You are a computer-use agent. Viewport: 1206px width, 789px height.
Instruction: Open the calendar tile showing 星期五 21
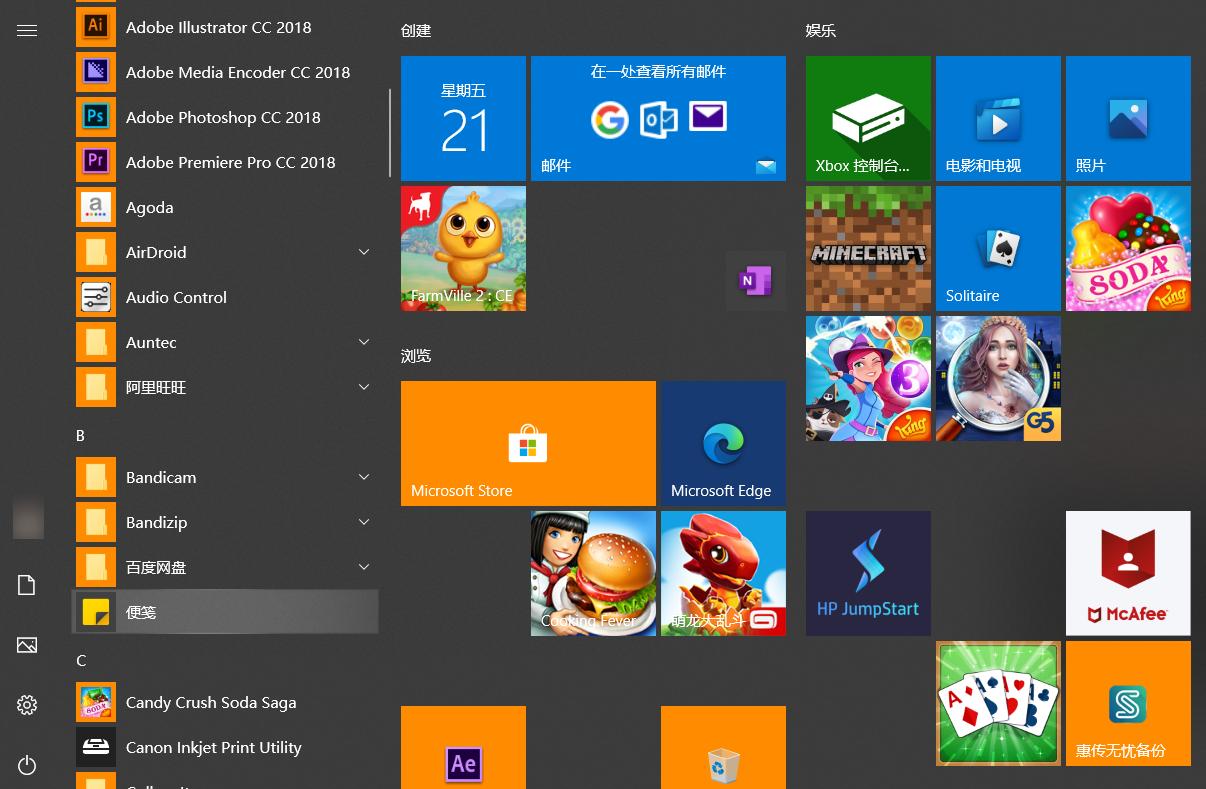[x=462, y=117]
